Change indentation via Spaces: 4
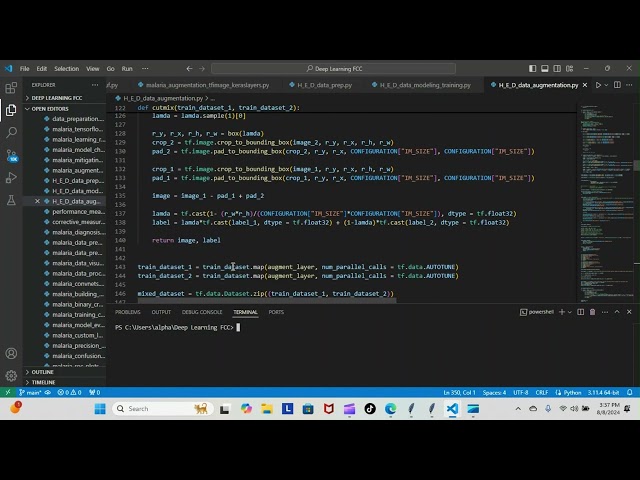 (494, 393)
